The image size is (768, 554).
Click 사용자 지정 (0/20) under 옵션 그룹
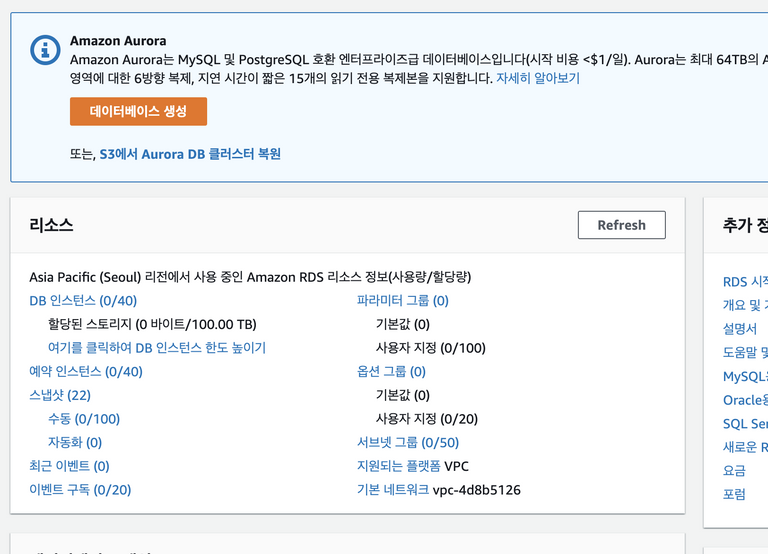pos(427,419)
